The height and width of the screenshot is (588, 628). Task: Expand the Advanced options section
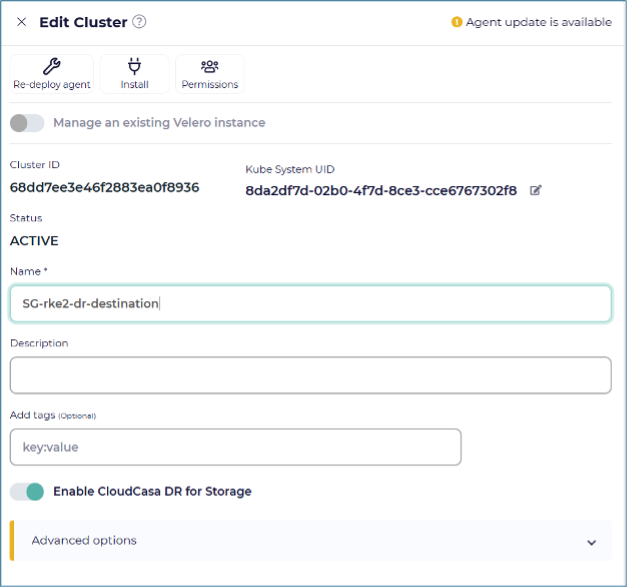click(x=84, y=540)
